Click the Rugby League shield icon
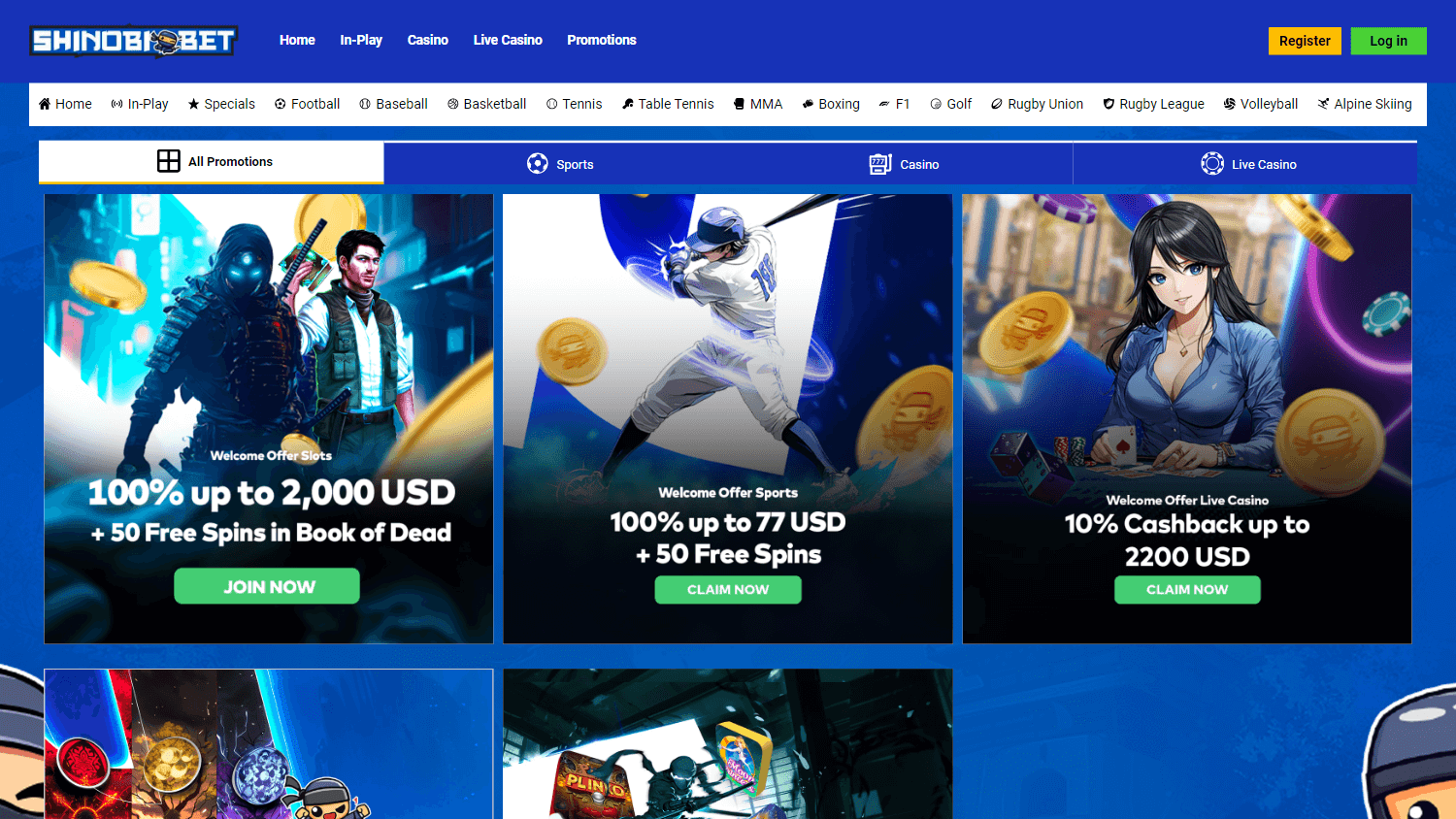The height and width of the screenshot is (819, 1456). (1109, 104)
